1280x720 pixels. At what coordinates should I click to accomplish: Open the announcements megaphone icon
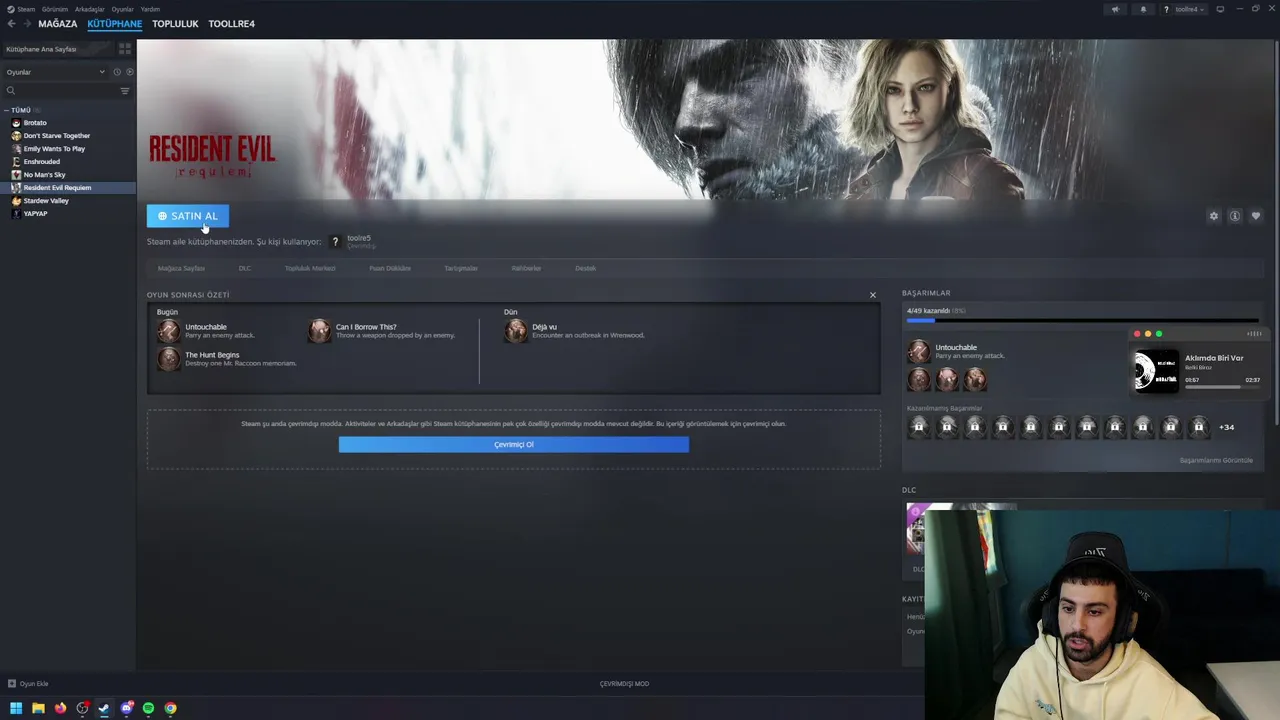pyautogui.click(x=1116, y=9)
